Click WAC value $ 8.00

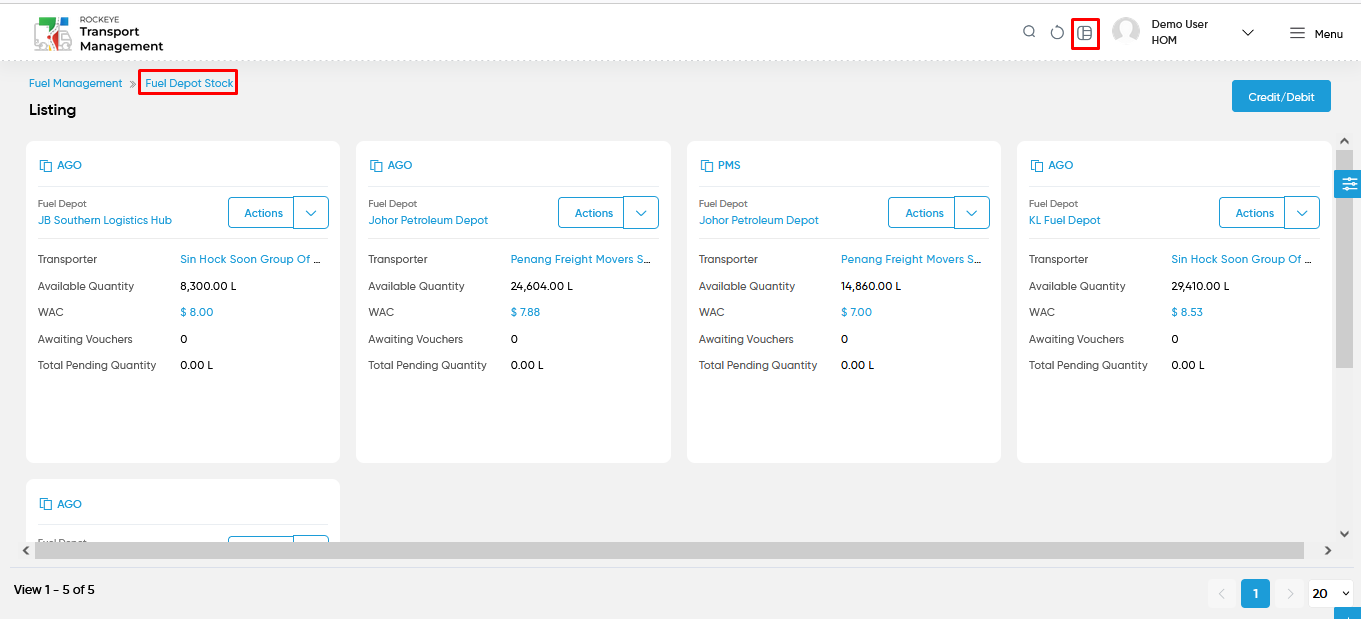pos(197,312)
